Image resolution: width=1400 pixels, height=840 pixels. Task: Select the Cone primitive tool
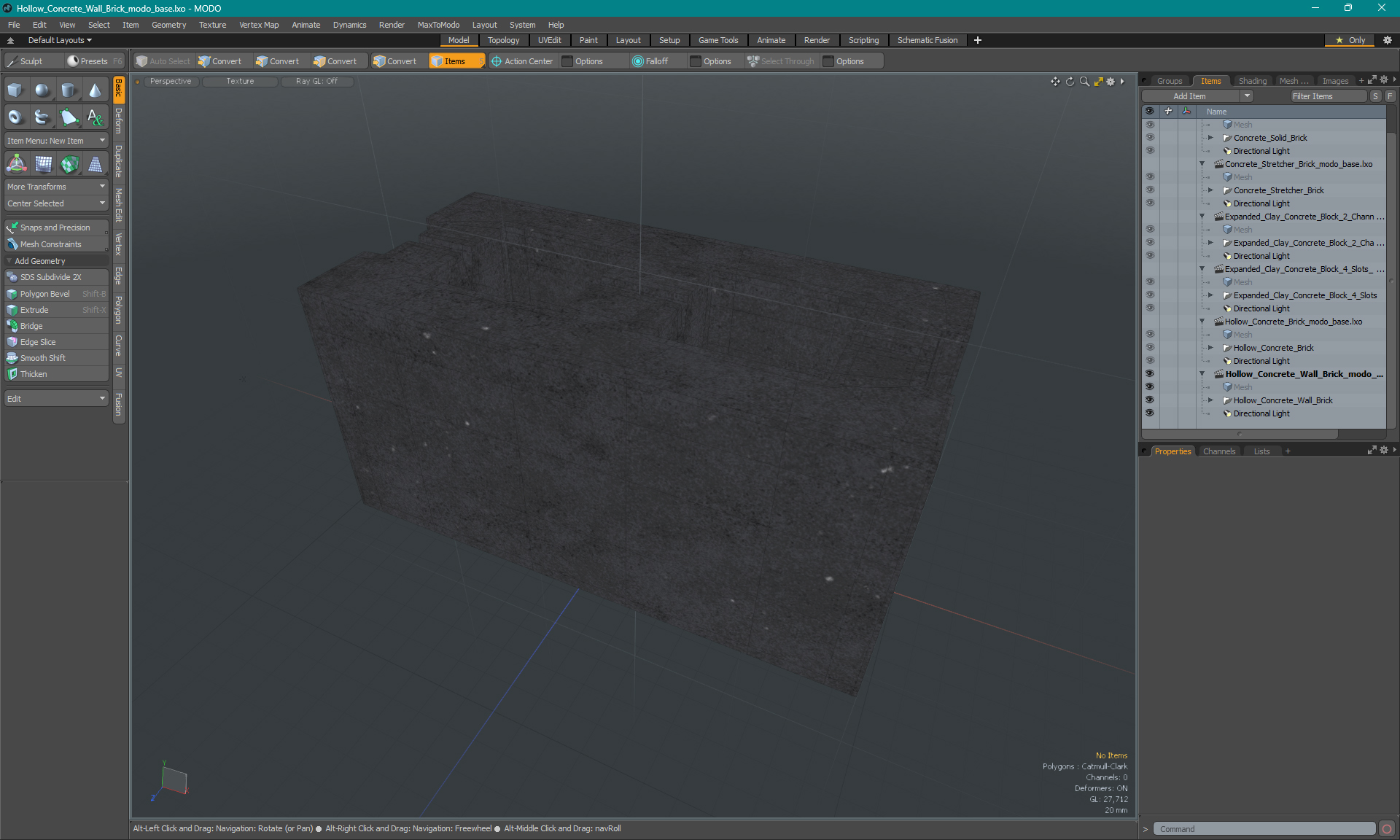[95, 90]
